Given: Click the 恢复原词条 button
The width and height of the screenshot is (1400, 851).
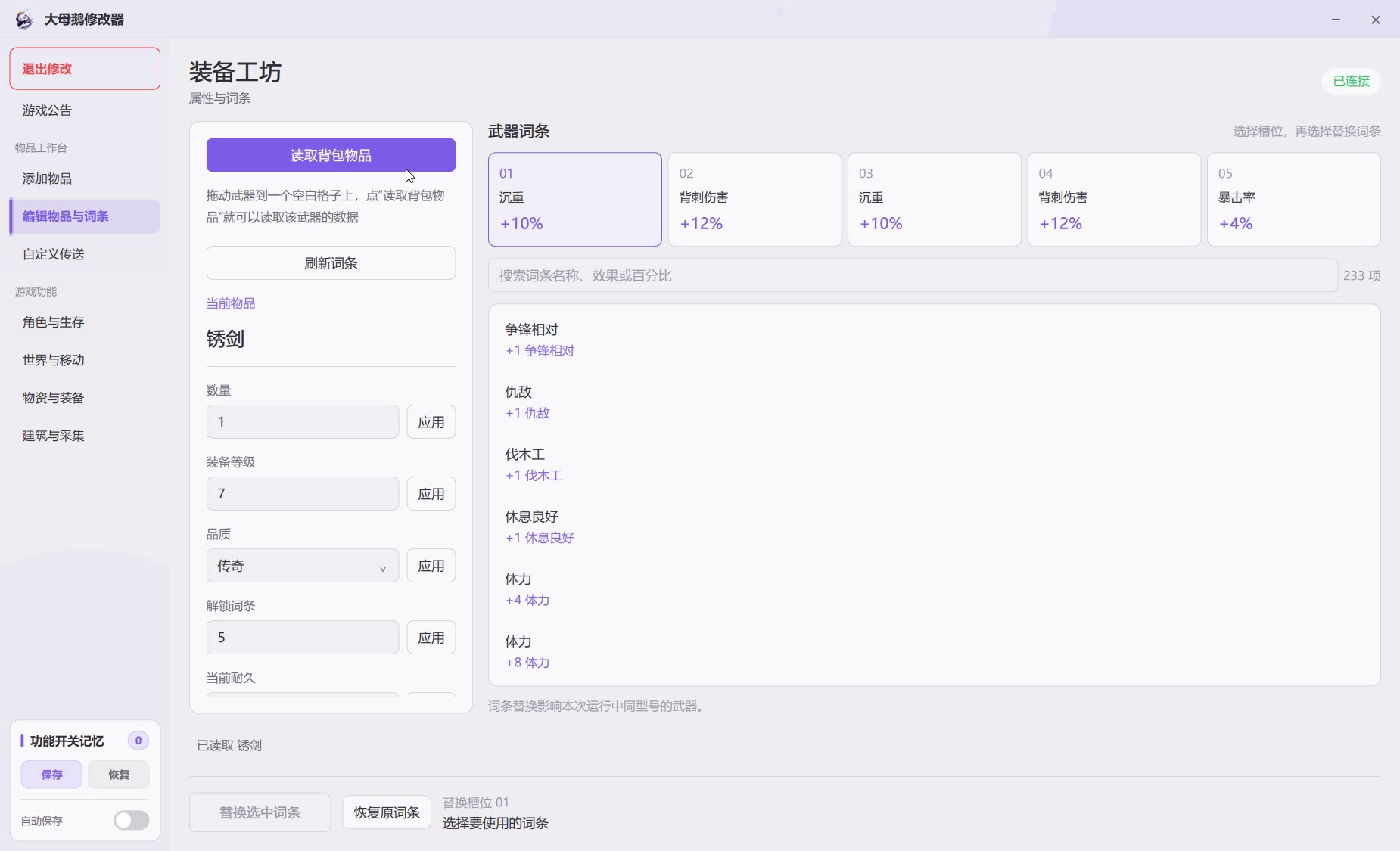Looking at the screenshot, I should pos(387,812).
